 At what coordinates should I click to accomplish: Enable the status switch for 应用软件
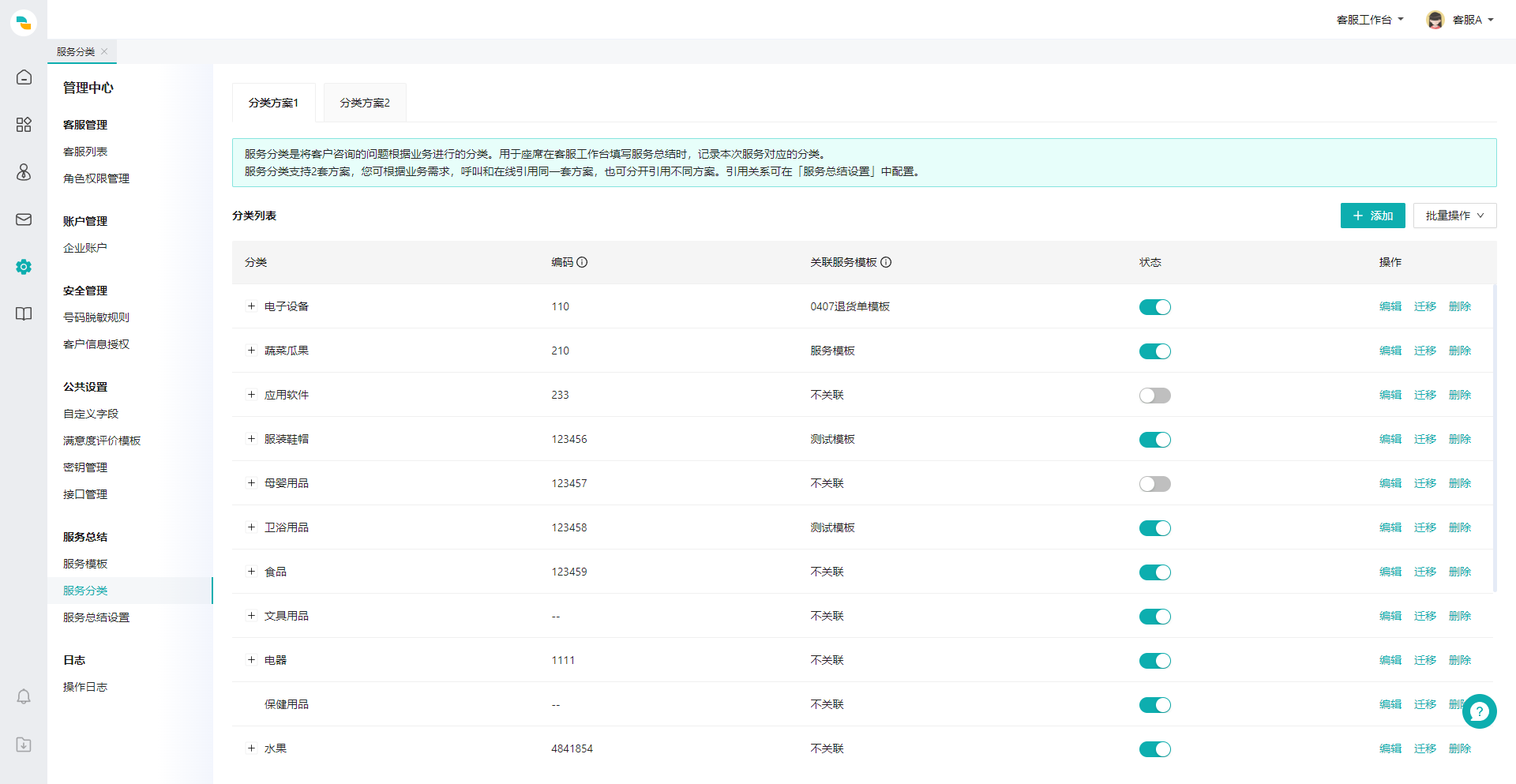[1154, 396]
